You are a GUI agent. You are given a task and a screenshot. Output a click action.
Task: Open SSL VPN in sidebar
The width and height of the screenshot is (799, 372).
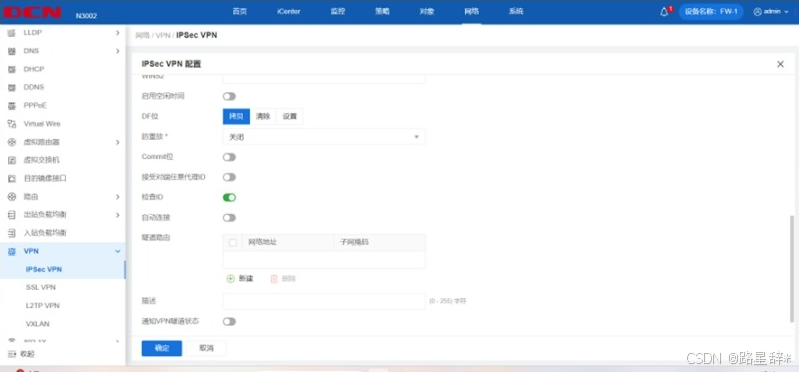coord(41,287)
